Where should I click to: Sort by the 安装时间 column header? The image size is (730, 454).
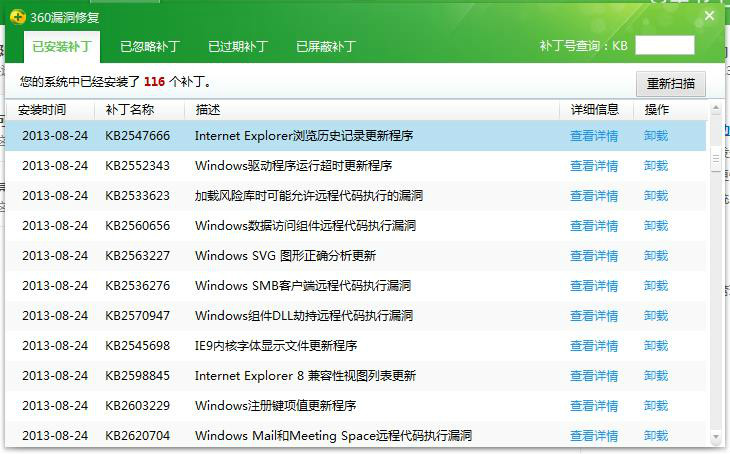(42, 110)
